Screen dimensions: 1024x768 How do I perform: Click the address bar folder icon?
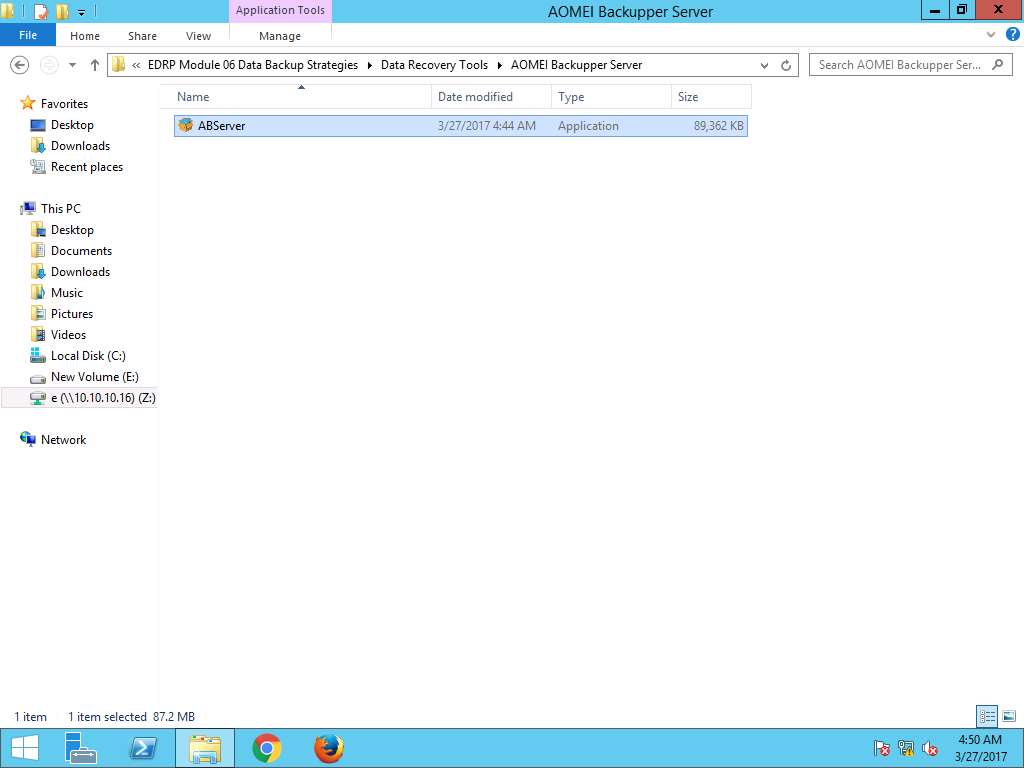(118, 65)
